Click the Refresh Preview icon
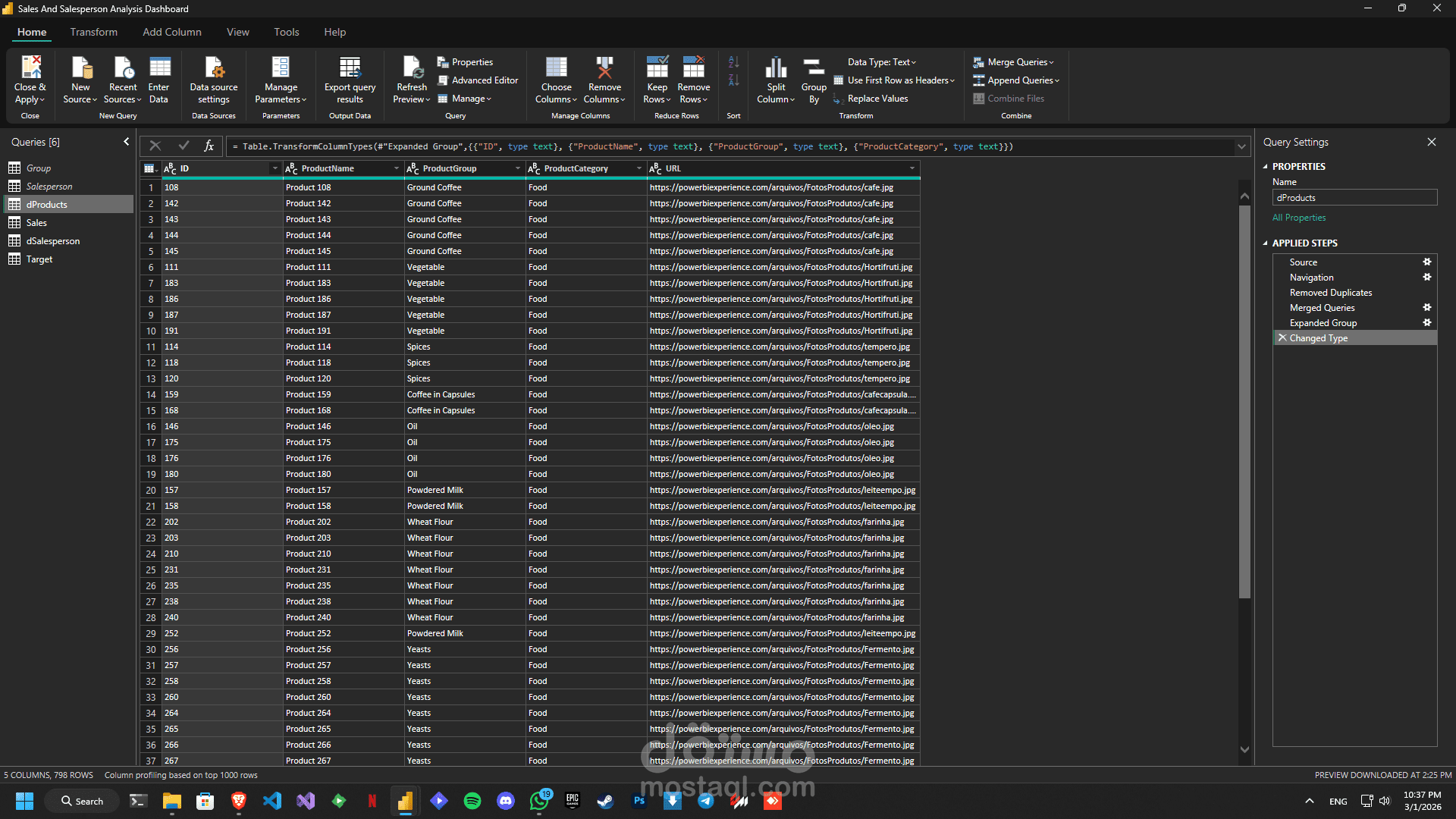The height and width of the screenshot is (819, 1456). 412,67
